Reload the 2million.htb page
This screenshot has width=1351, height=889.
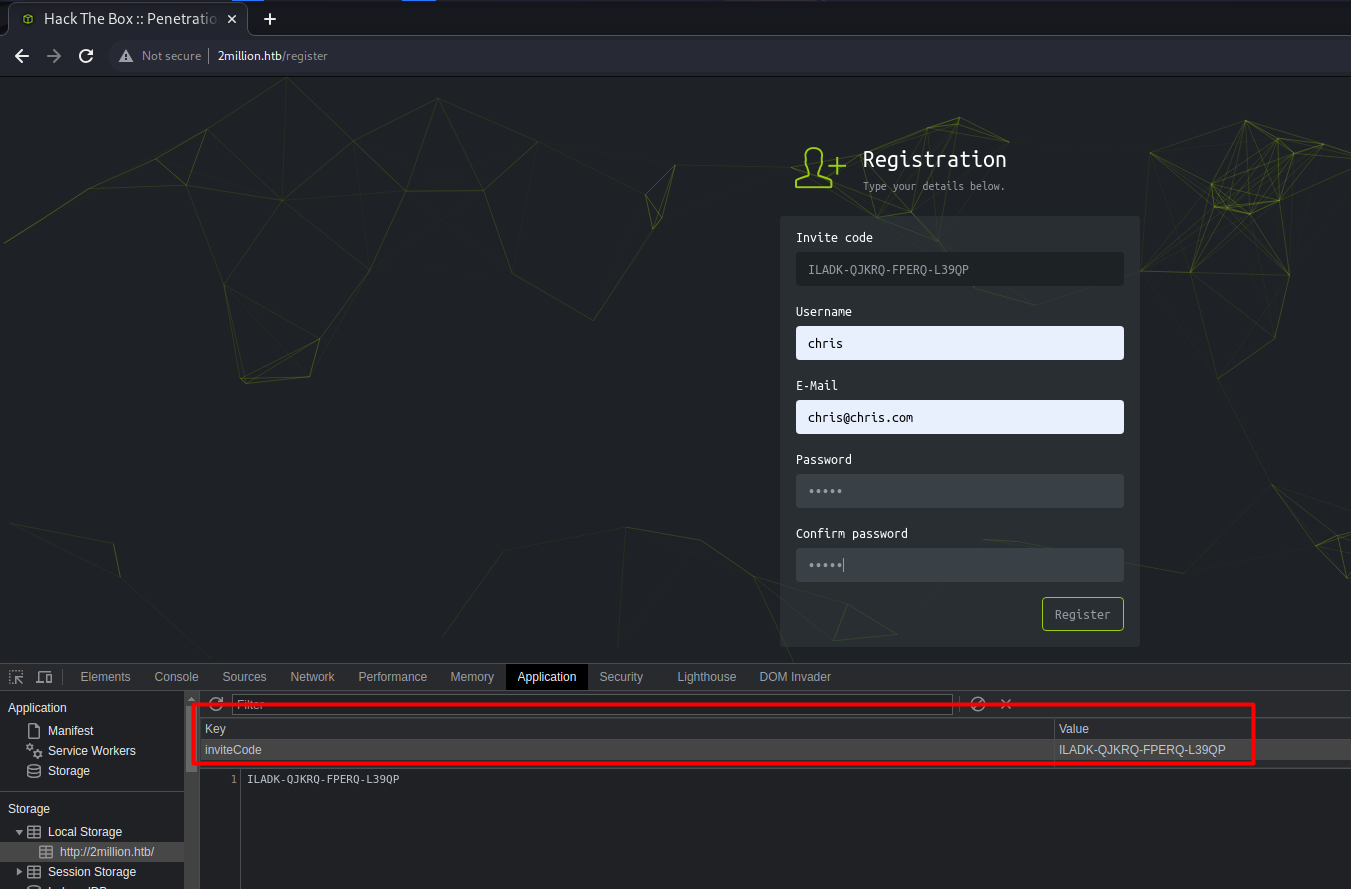coord(86,56)
